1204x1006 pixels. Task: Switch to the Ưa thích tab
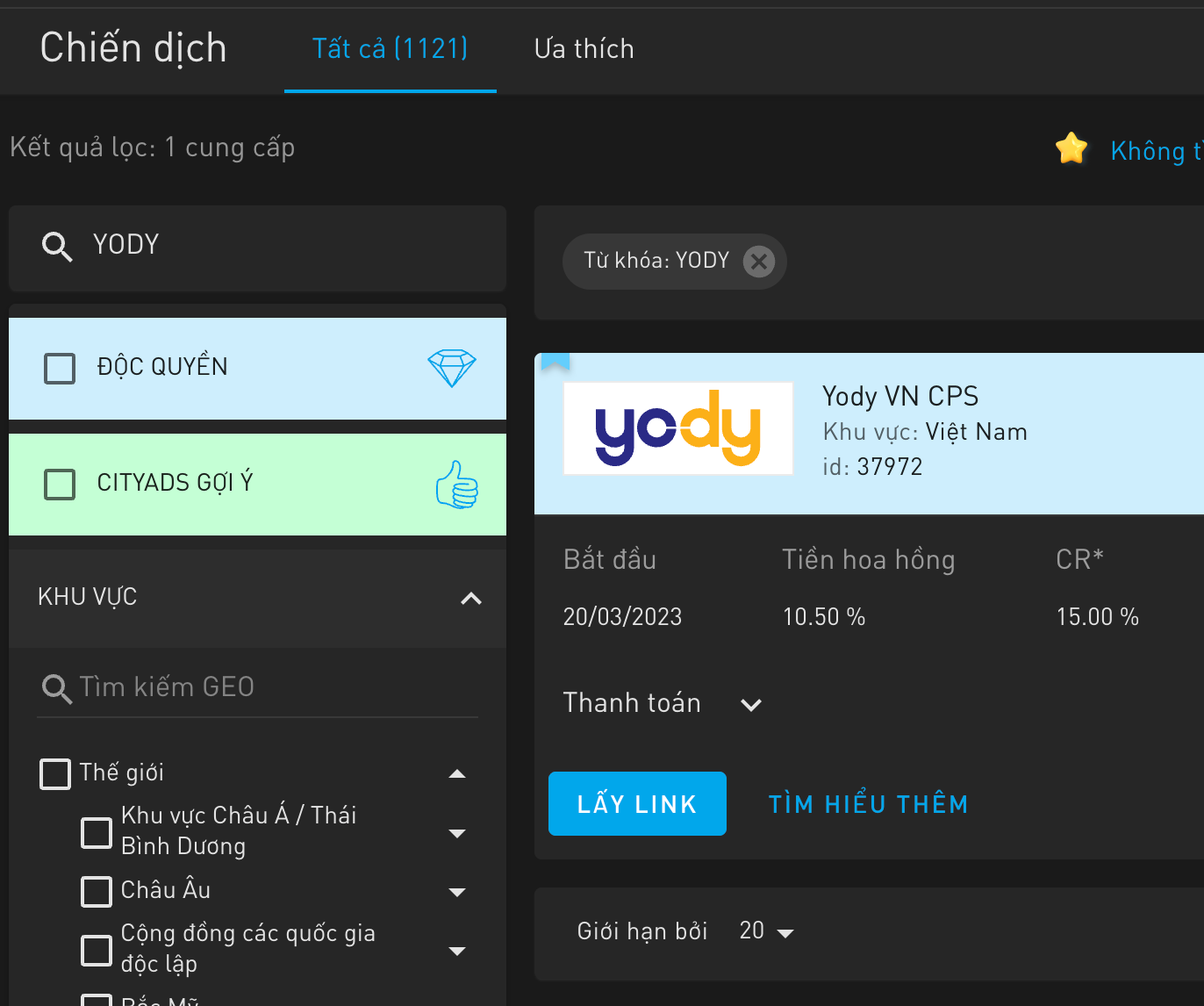[584, 49]
